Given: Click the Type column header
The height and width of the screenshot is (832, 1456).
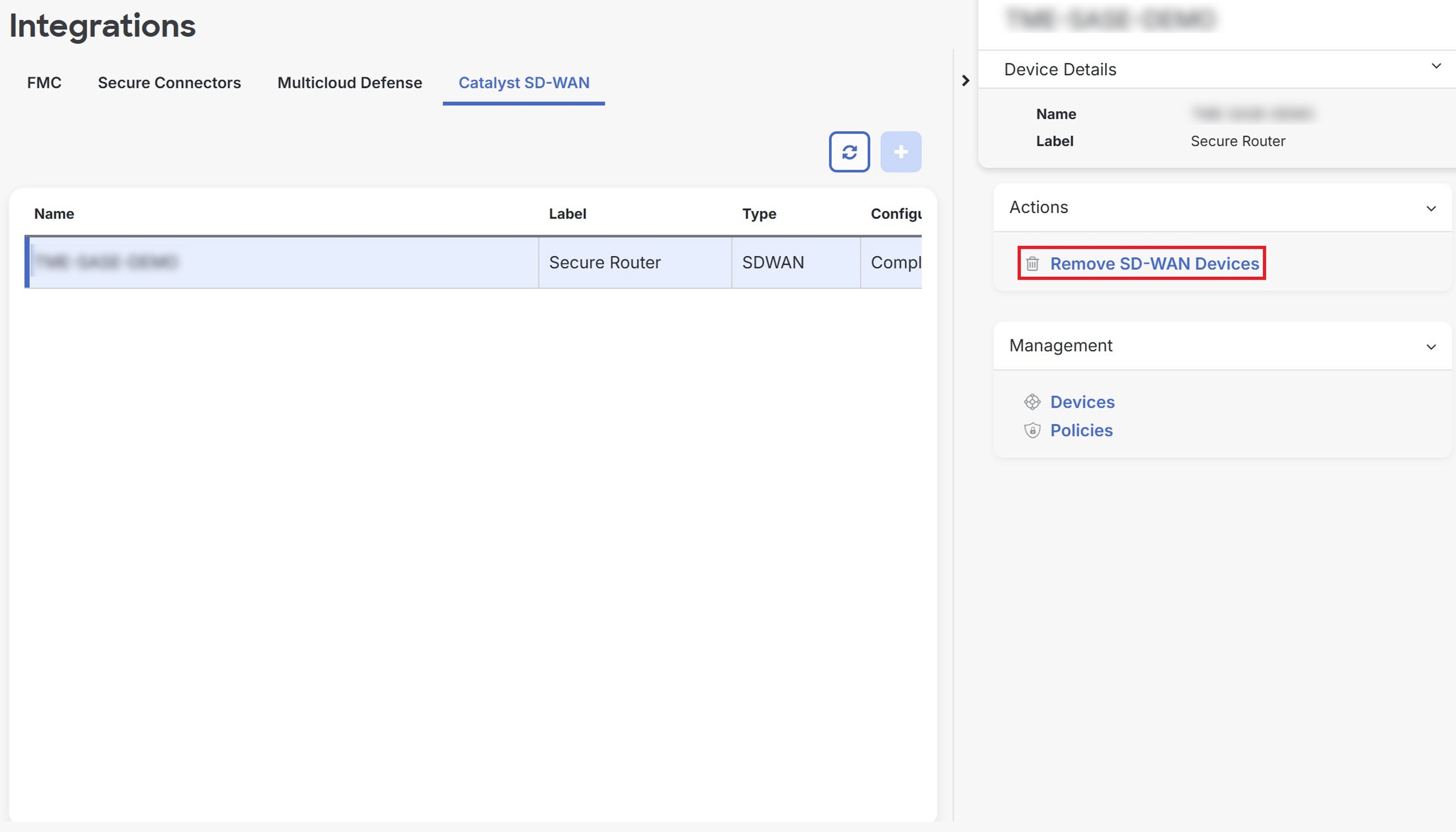Looking at the screenshot, I should (x=759, y=214).
